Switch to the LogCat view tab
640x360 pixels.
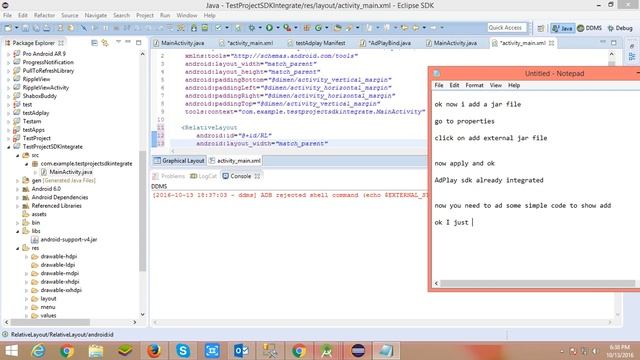[203, 176]
